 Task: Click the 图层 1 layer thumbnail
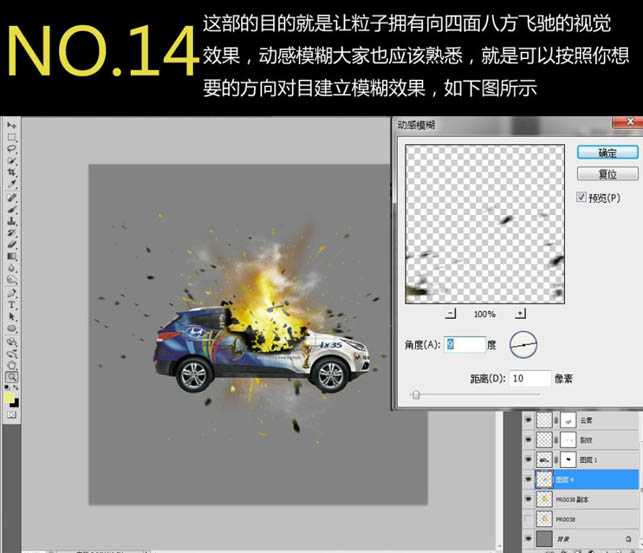click(544, 460)
